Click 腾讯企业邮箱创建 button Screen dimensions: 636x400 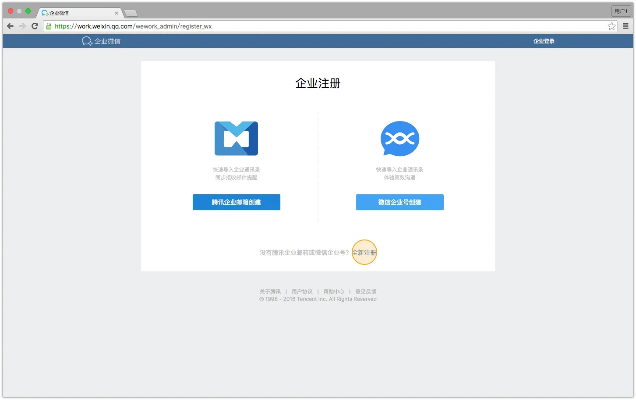click(x=236, y=202)
